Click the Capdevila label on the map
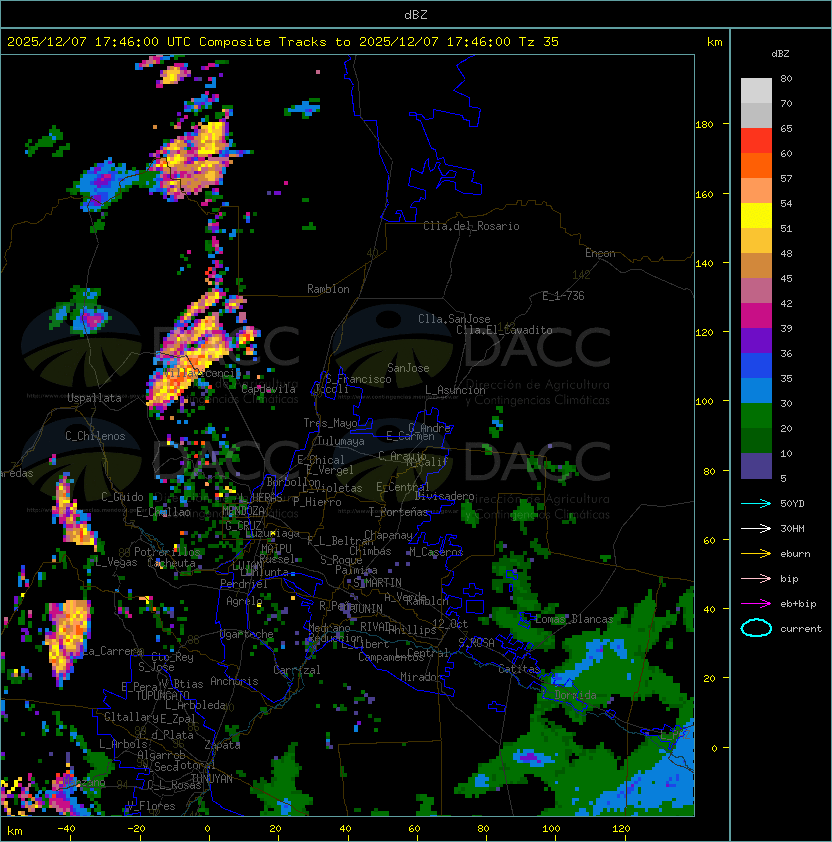The width and height of the screenshot is (832, 842). (x=268, y=389)
